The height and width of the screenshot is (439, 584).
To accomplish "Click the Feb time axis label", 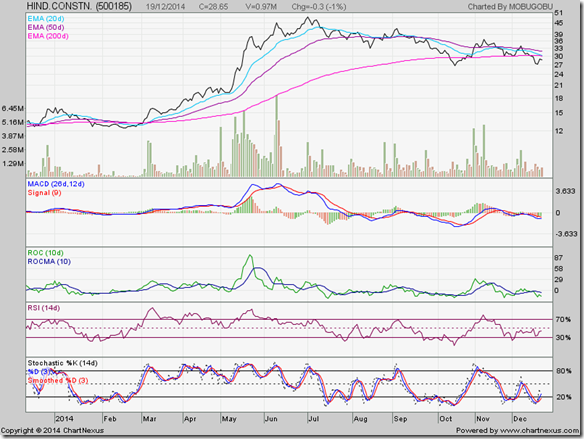I will coord(110,419).
